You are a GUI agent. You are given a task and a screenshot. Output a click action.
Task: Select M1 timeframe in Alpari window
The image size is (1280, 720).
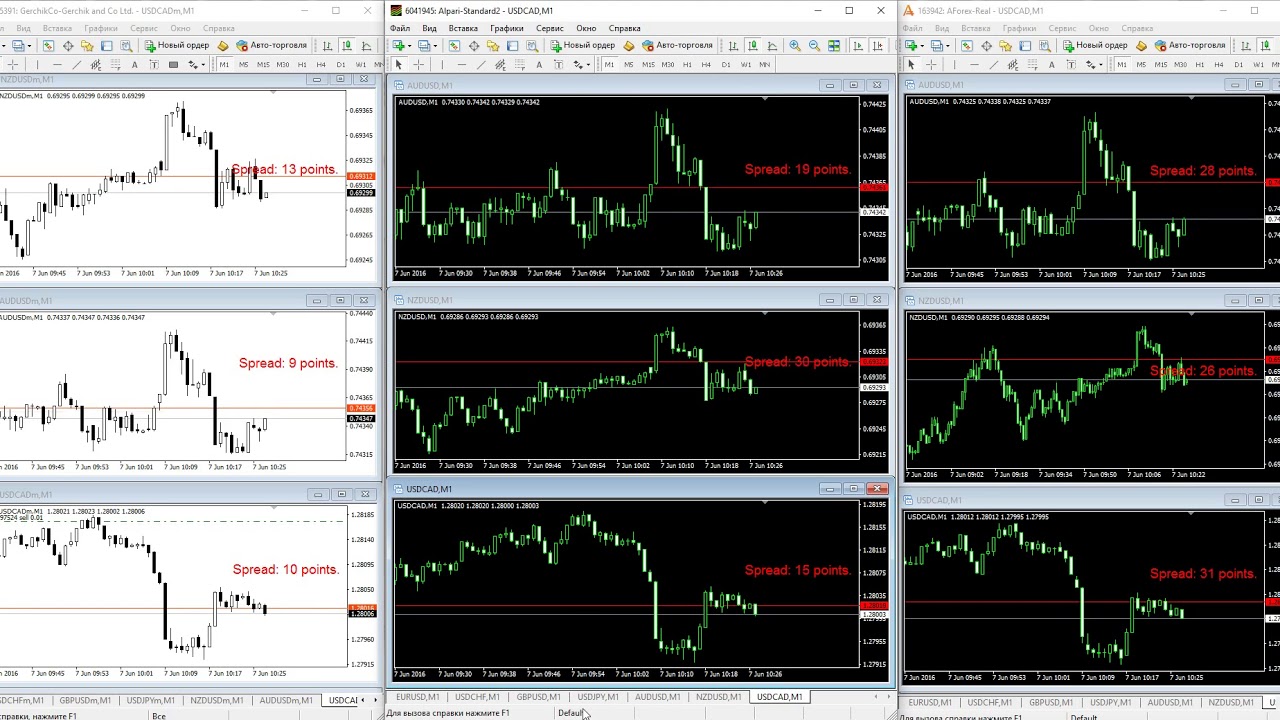click(610, 64)
